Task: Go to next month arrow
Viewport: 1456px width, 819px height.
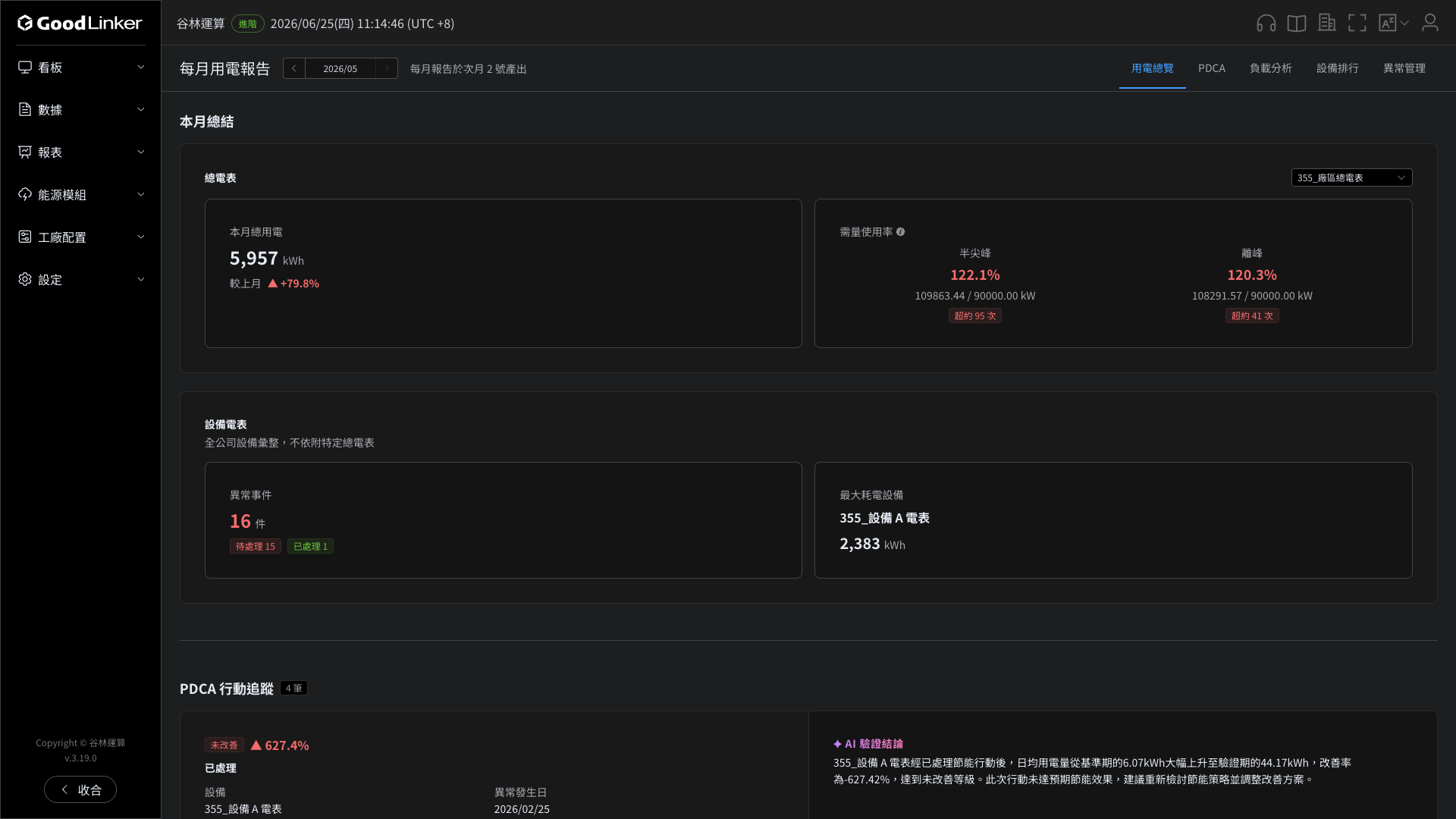Action: tap(387, 68)
